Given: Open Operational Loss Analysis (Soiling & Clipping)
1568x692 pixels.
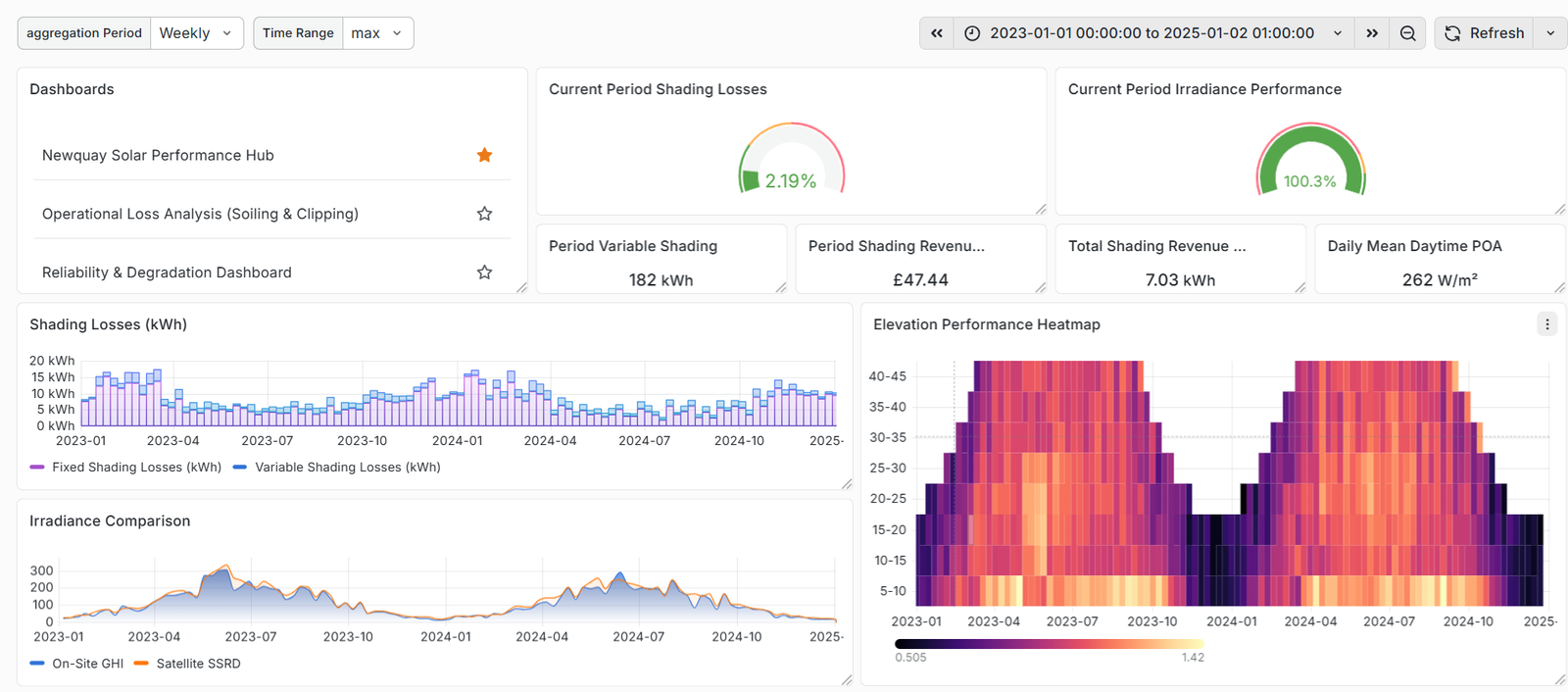Looking at the screenshot, I should [x=200, y=214].
